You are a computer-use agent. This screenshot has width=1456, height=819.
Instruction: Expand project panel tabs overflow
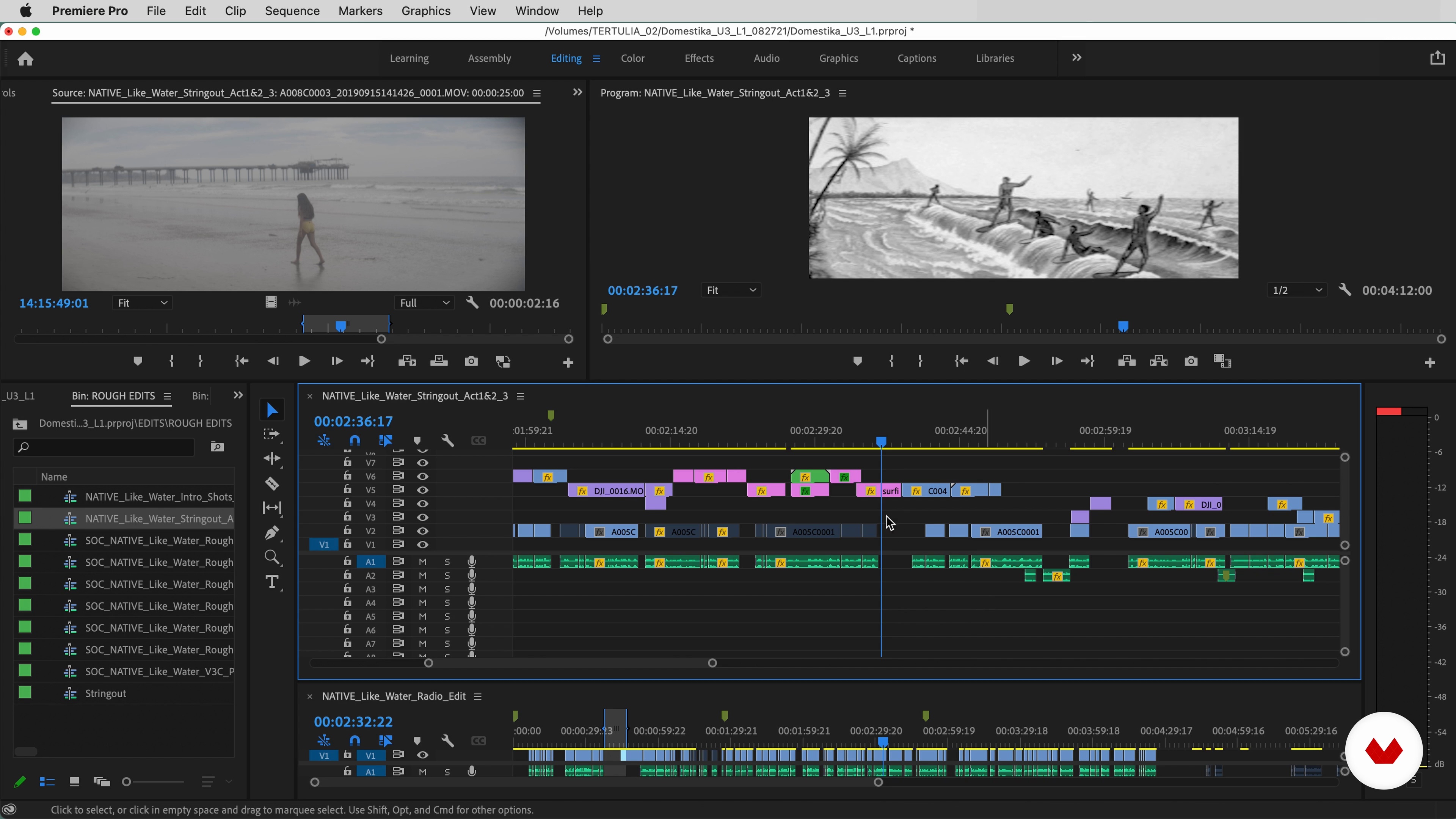[x=238, y=395]
